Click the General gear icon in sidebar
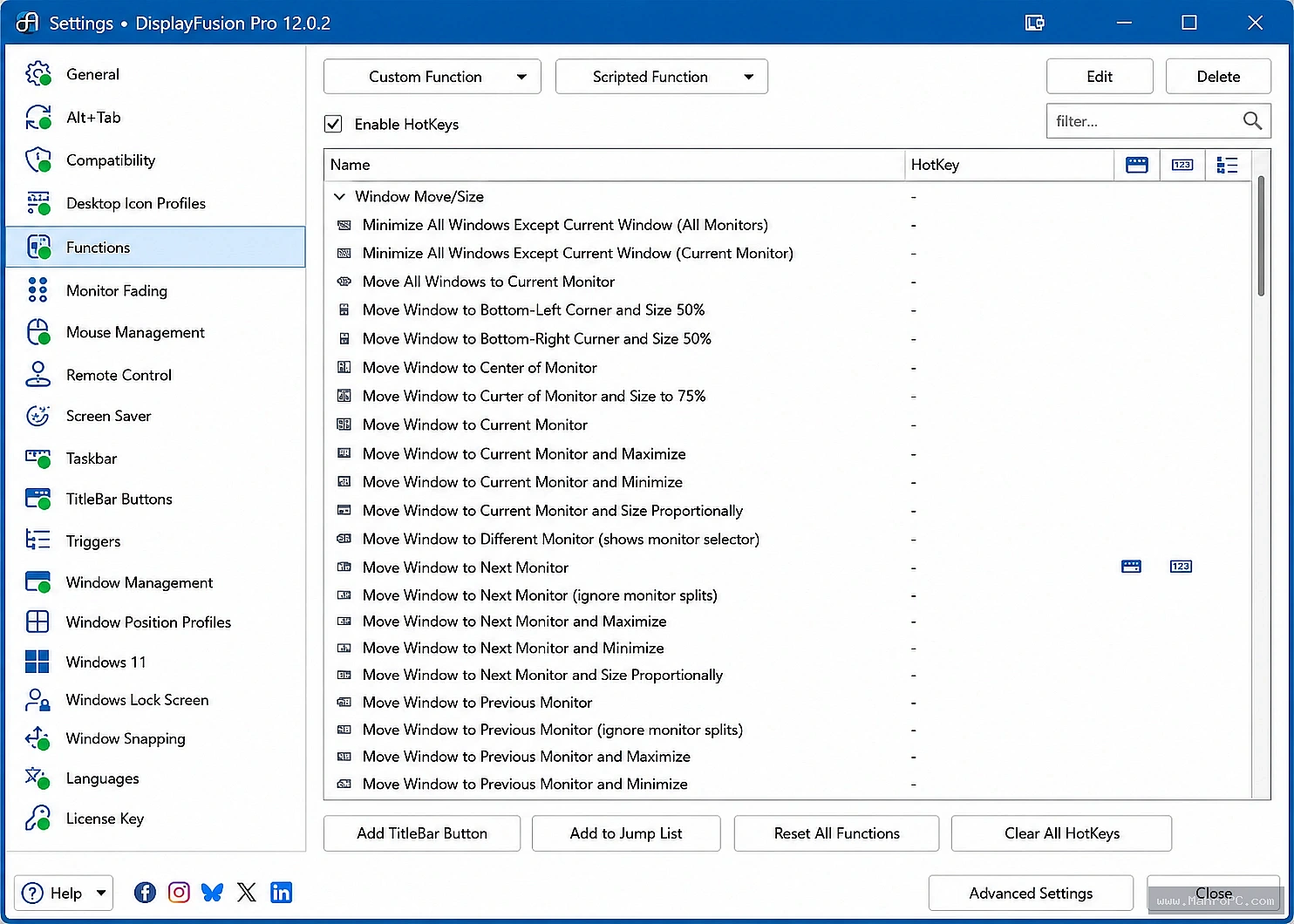This screenshot has width=1294, height=924. [38, 74]
